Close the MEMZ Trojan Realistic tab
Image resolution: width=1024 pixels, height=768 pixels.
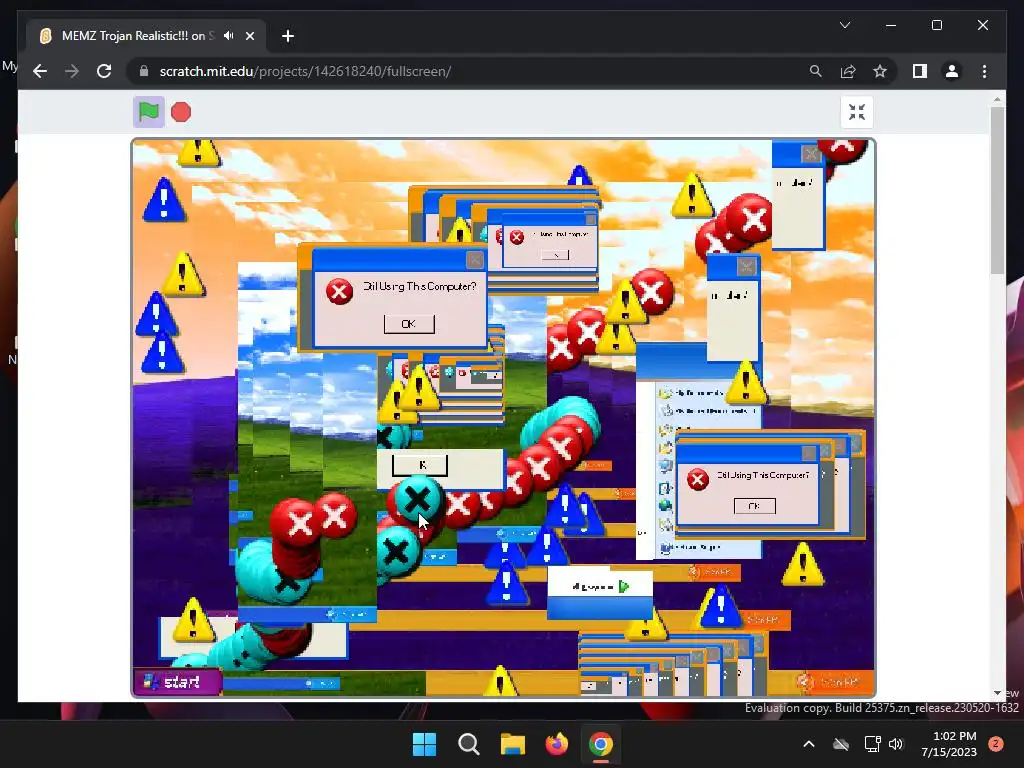tap(249, 36)
